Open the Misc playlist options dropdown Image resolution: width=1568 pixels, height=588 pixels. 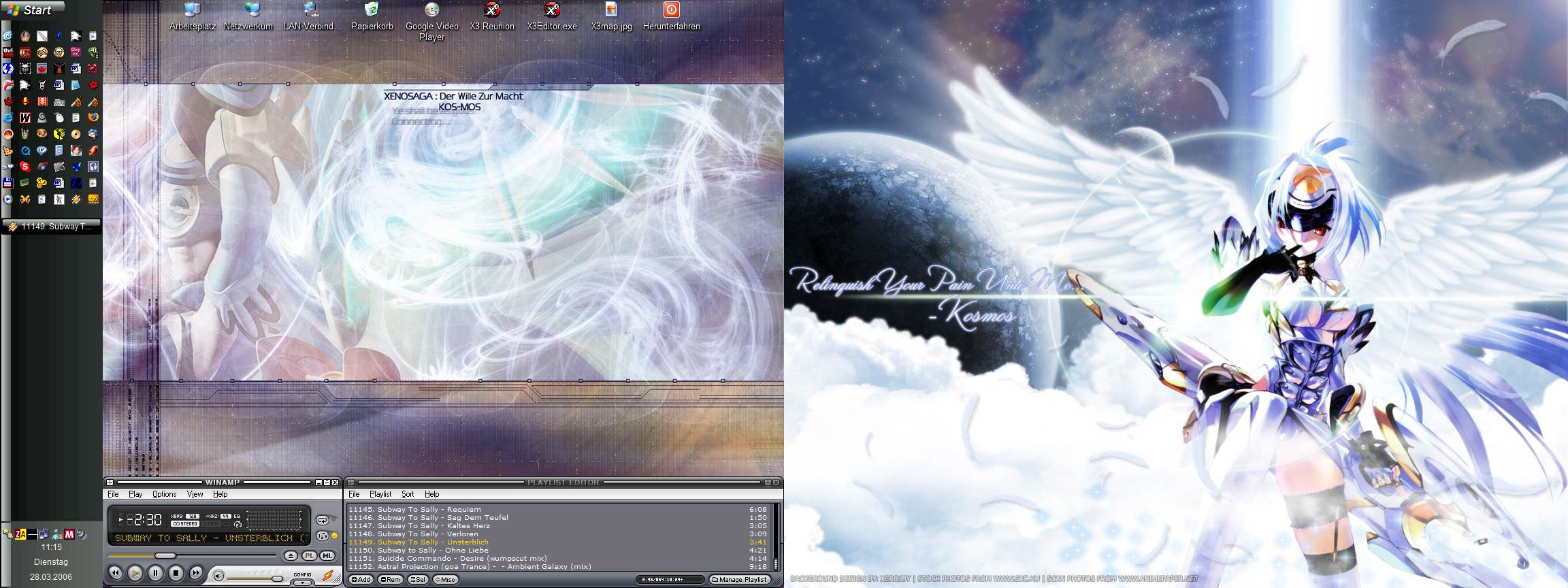coord(446,580)
